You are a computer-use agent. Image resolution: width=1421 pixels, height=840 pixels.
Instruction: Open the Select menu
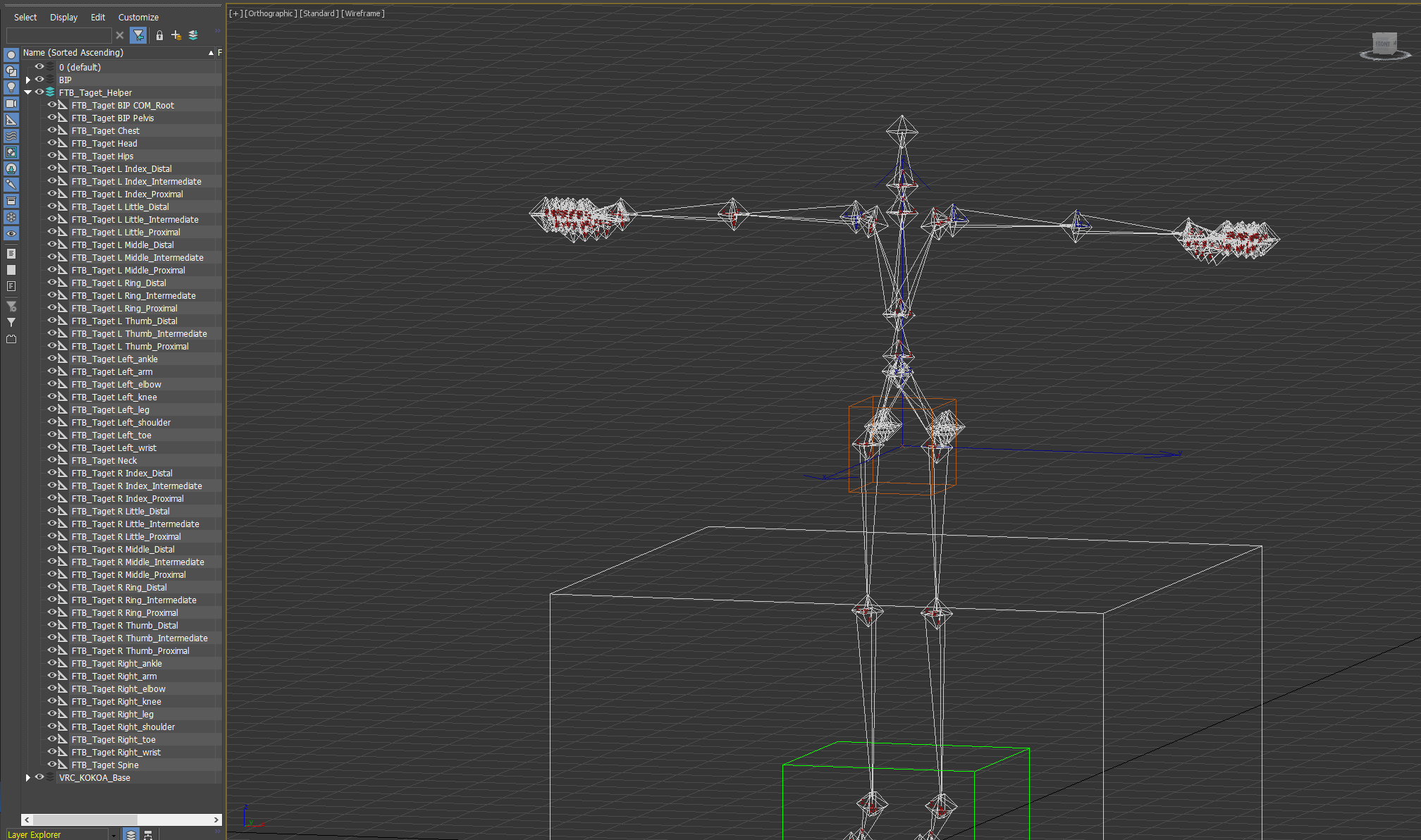25,17
